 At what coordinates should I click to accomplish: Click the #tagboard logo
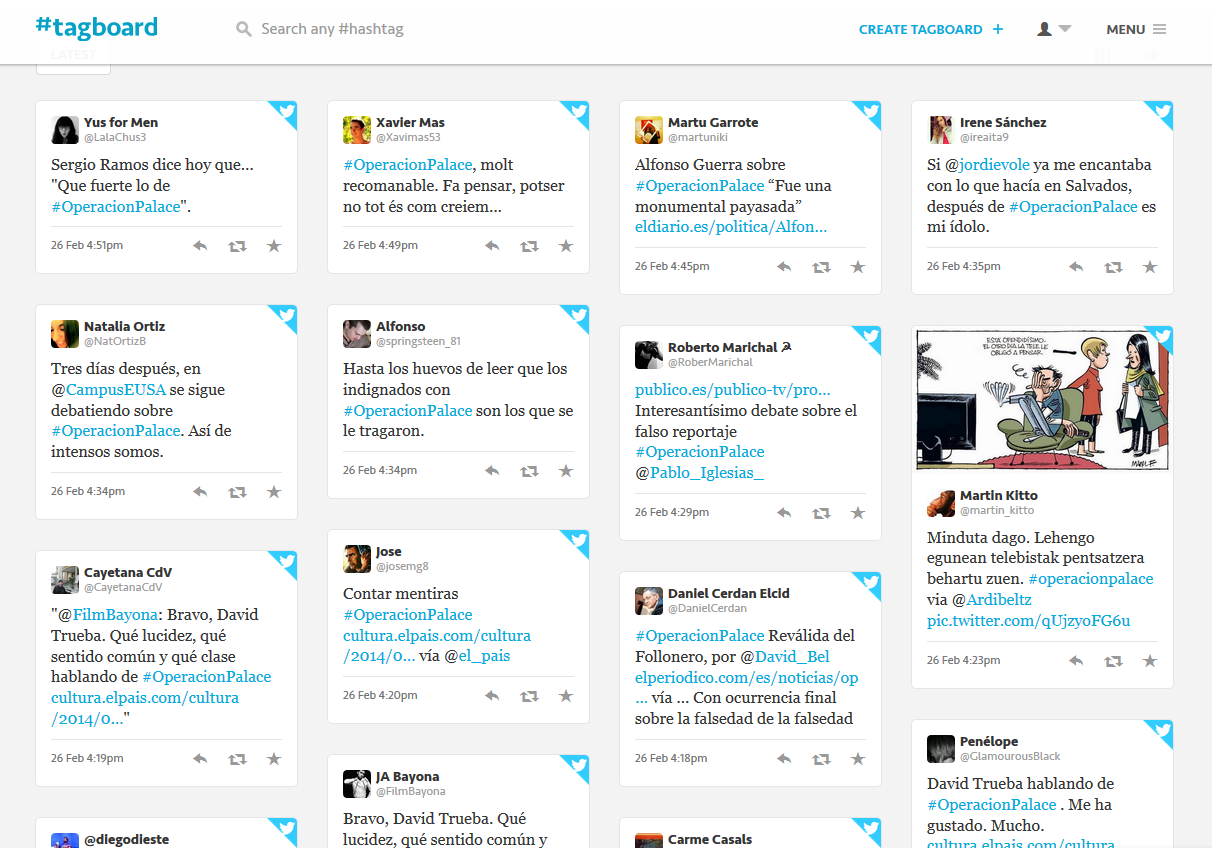coord(96,27)
